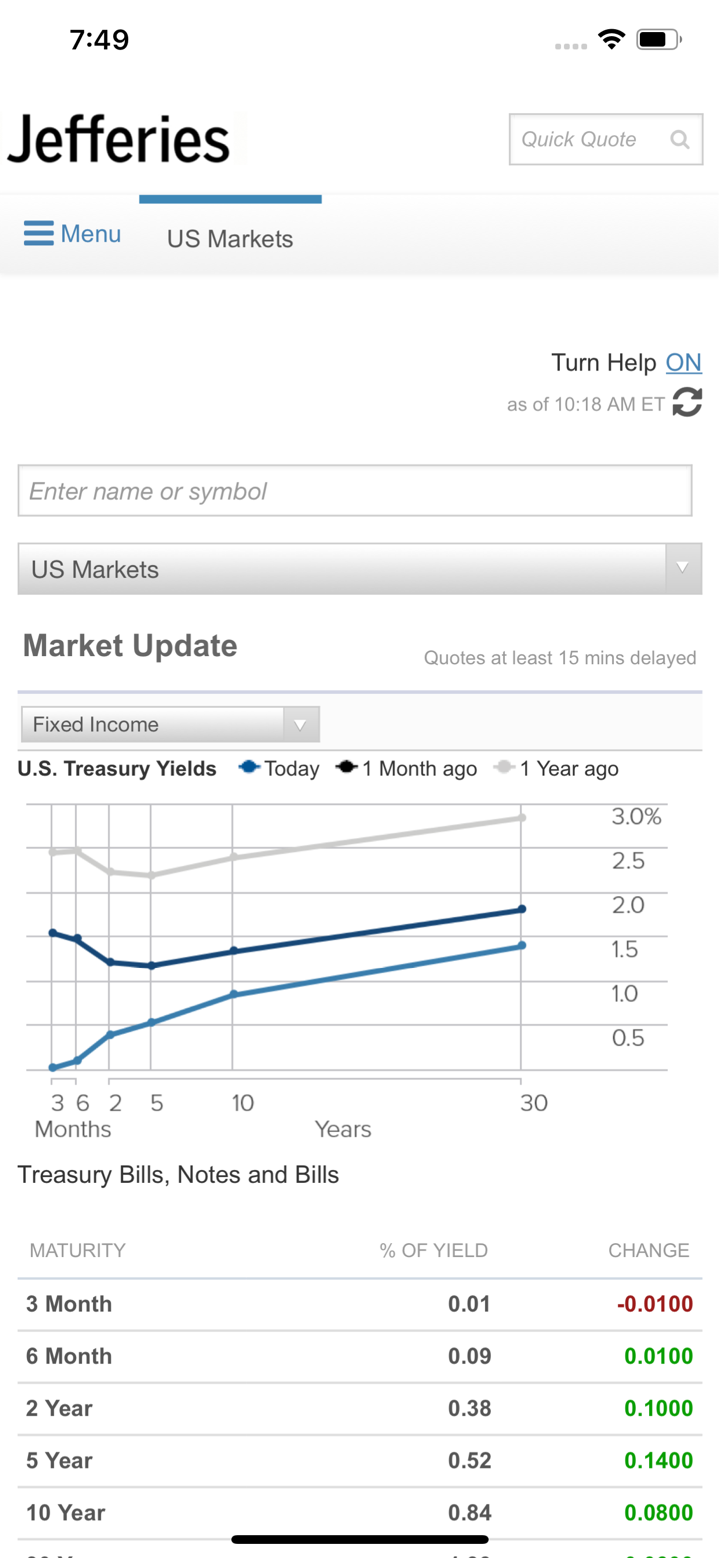The height and width of the screenshot is (1558, 720).
Task: Open the Menu label in navigation
Action: point(91,234)
